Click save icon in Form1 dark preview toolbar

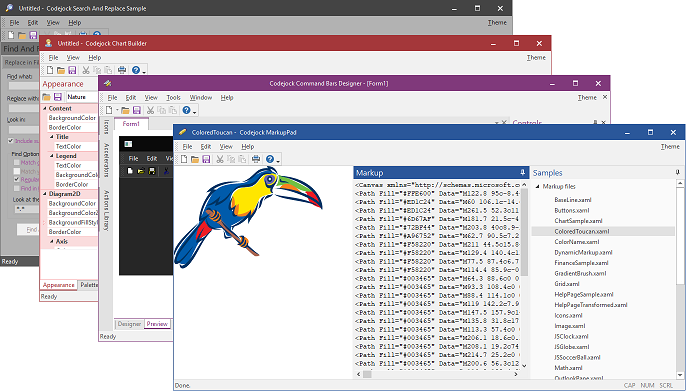point(152,171)
